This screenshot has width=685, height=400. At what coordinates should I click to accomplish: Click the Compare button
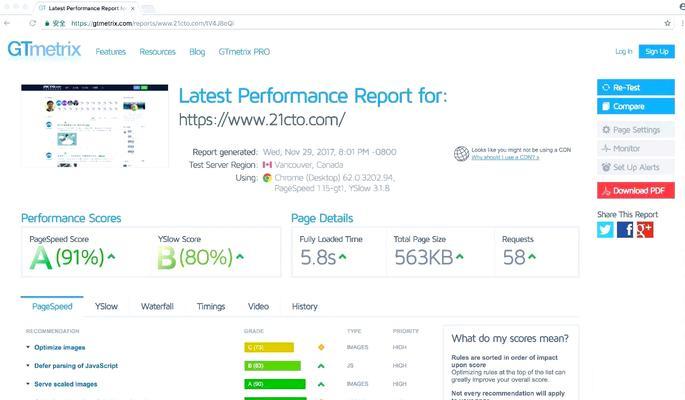coord(636,106)
